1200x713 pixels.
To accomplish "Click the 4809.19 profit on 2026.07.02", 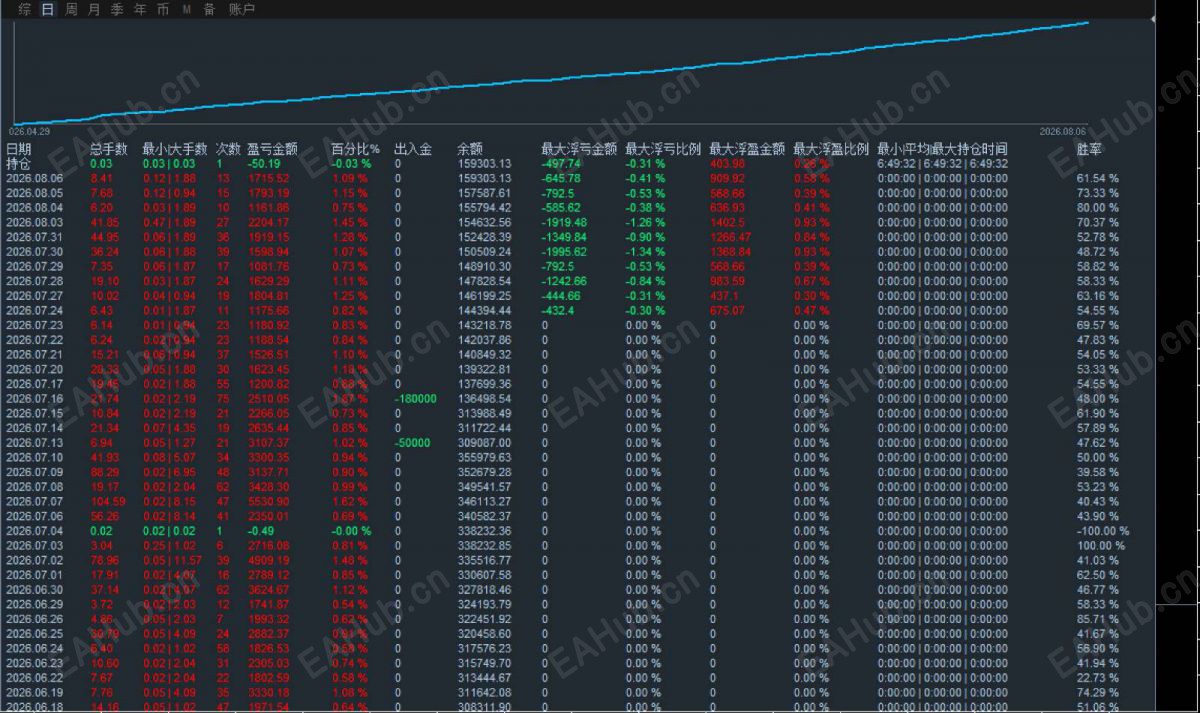I will click(x=269, y=561).
